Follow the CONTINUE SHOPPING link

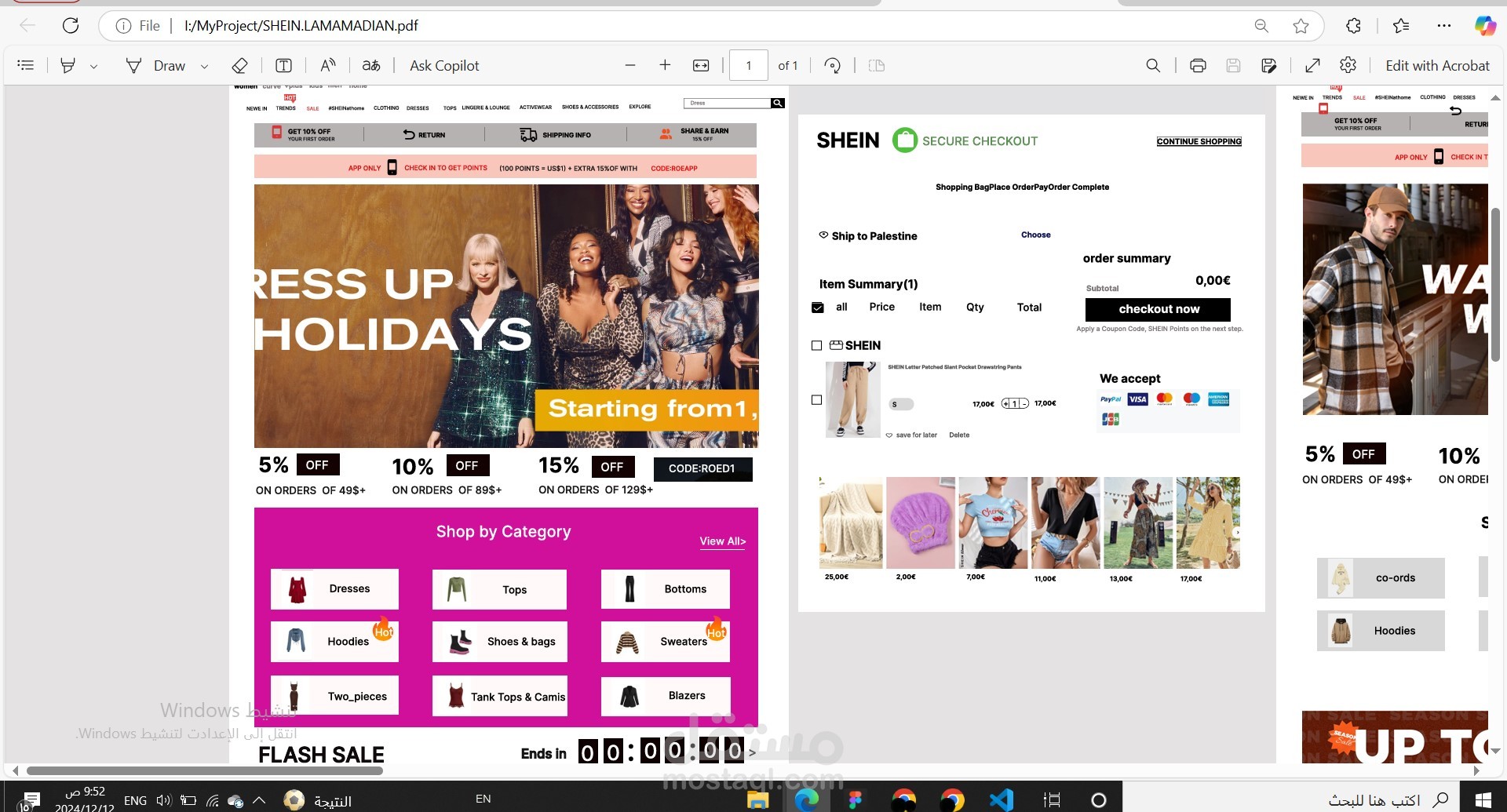1199,141
